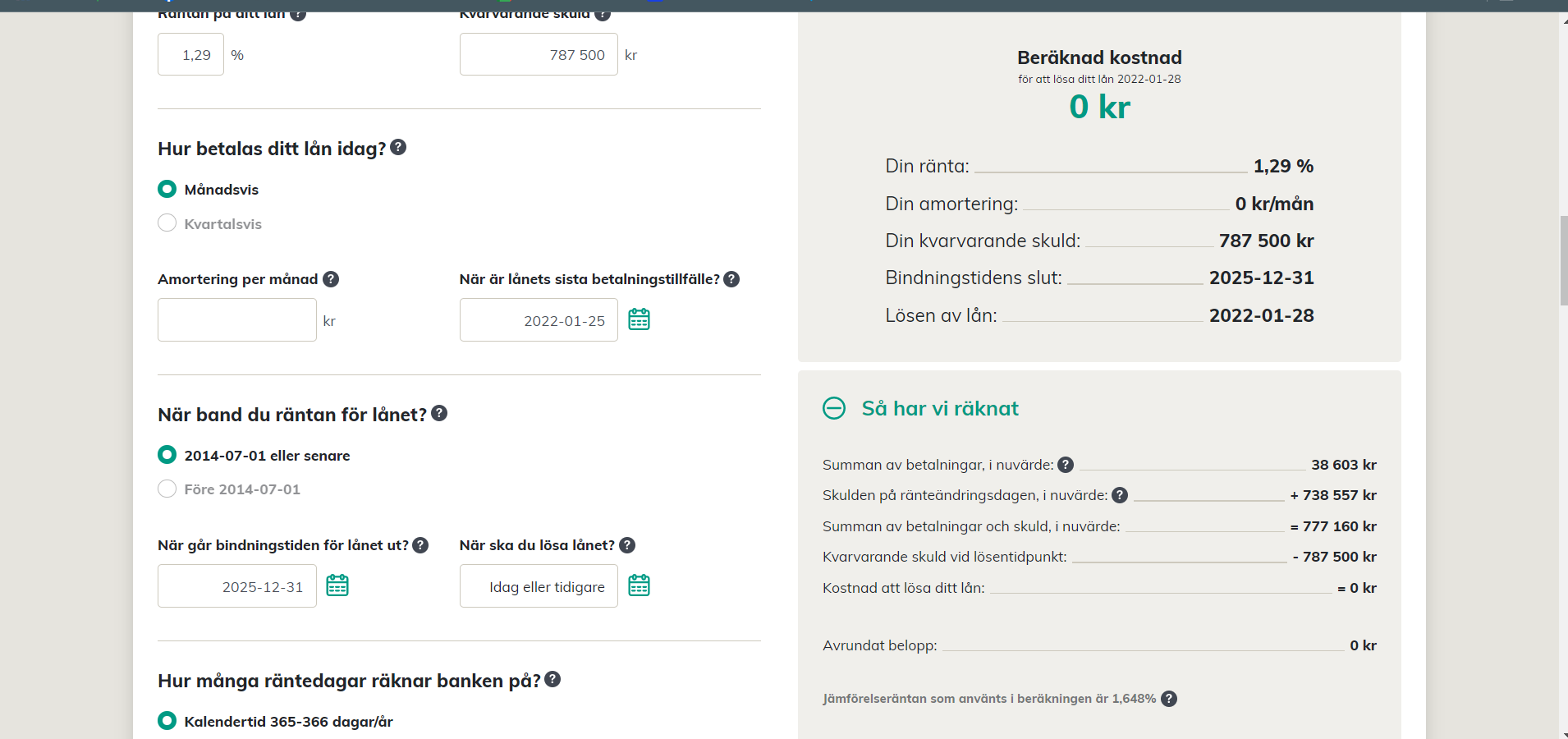Show help for 'Jämförelseräntan' percentage
Image resolution: width=1568 pixels, height=739 pixels.
pos(1169,699)
